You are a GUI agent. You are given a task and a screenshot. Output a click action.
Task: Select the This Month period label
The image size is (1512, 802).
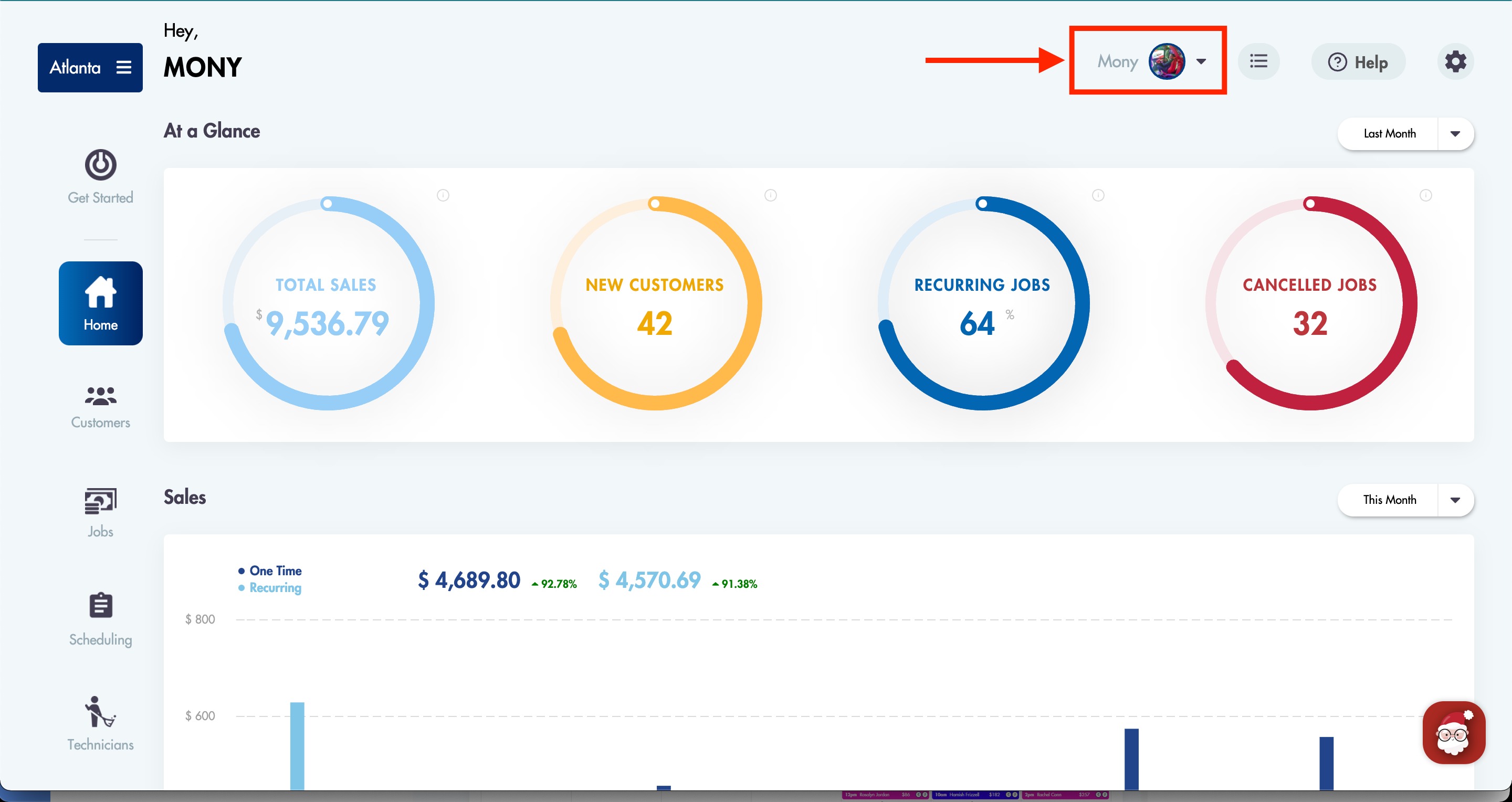click(1389, 500)
